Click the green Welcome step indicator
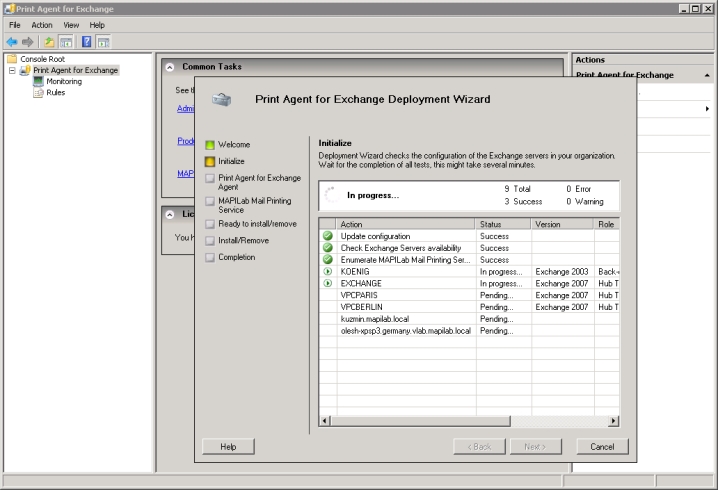Viewport: 718px width, 490px height. (210, 145)
